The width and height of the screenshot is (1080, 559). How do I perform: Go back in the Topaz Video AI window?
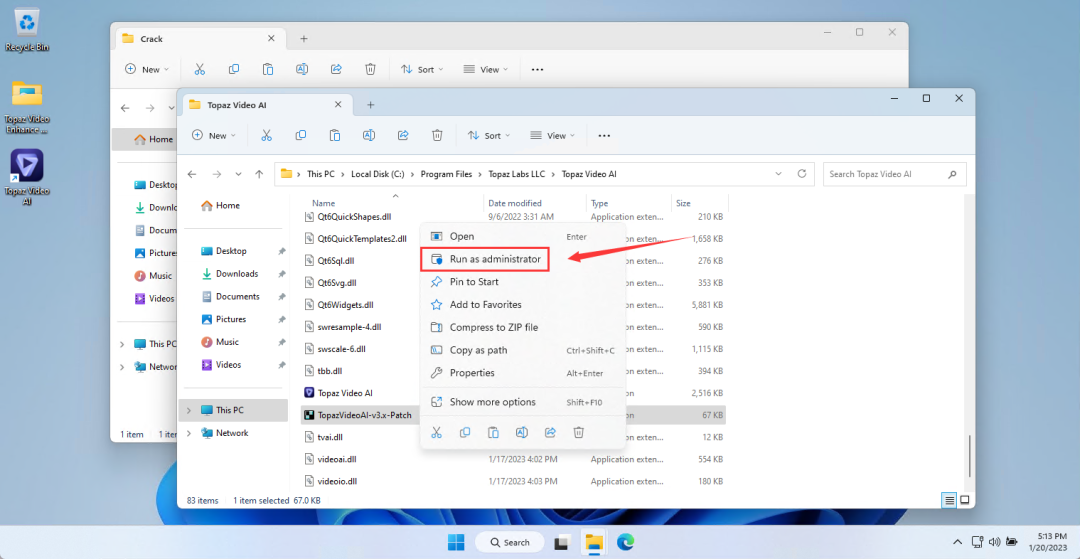(192, 174)
